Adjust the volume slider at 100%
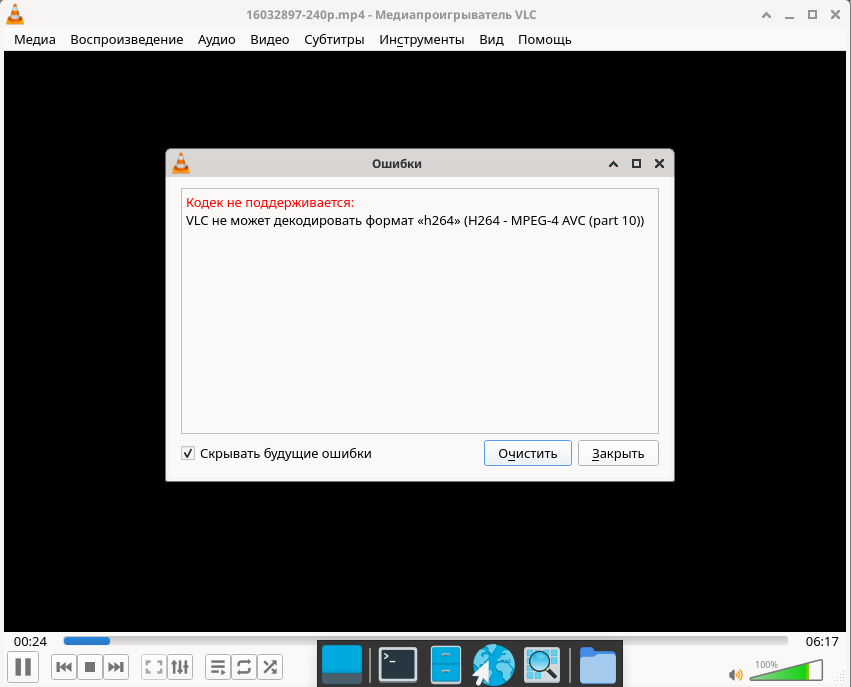Screen dimensions: 851x687 point(786,671)
